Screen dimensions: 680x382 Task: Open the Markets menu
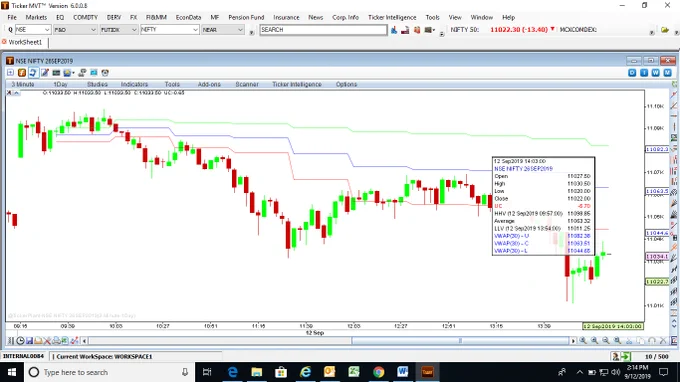[x=36, y=17]
